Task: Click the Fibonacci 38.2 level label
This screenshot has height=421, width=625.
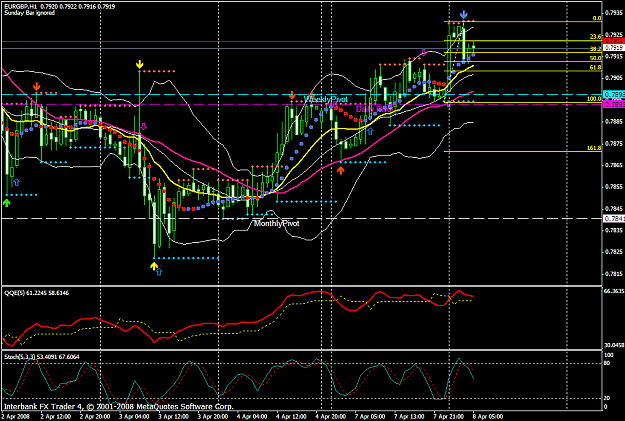Action: point(596,49)
